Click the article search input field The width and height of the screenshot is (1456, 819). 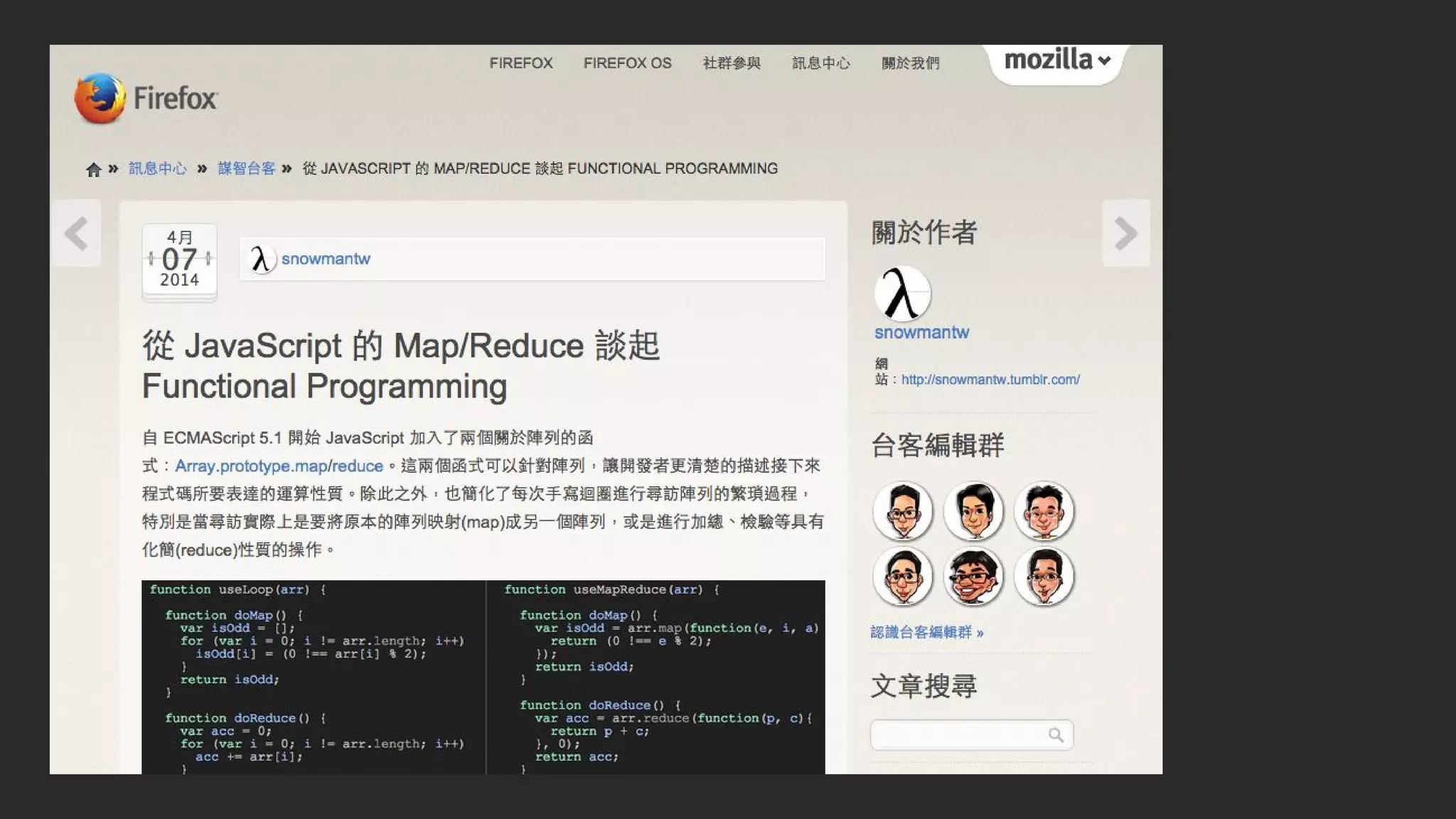[x=956, y=735]
